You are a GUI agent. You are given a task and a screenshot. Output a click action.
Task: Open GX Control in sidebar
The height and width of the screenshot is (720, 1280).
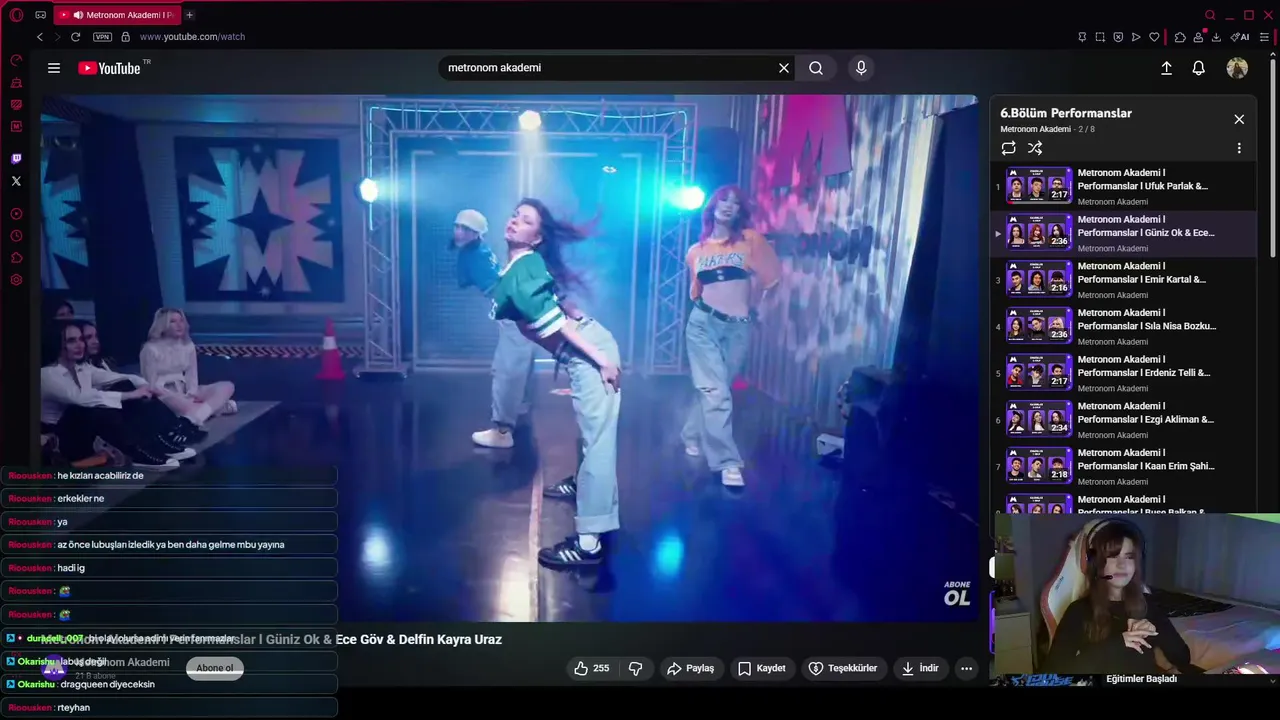(16, 61)
